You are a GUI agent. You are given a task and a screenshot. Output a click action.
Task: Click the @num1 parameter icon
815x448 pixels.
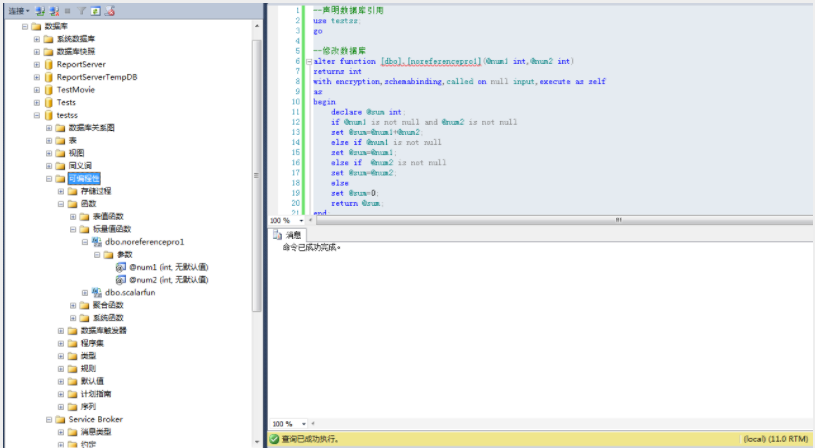pyautogui.click(x=121, y=267)
